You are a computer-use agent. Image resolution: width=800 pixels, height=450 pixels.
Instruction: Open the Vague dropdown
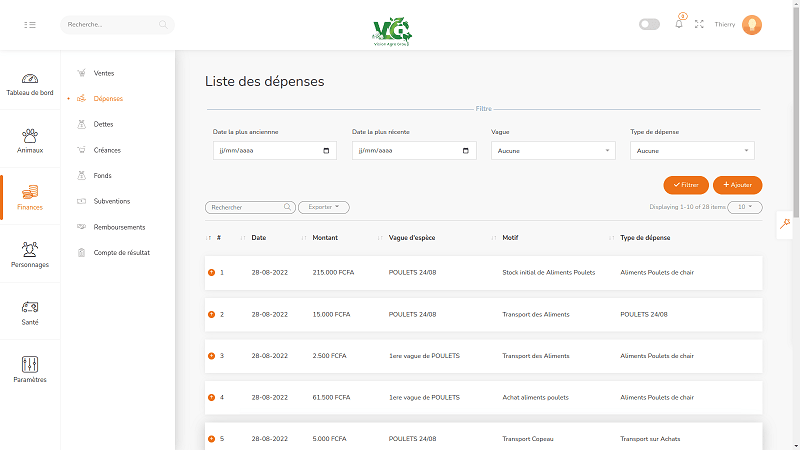(553, 151)
